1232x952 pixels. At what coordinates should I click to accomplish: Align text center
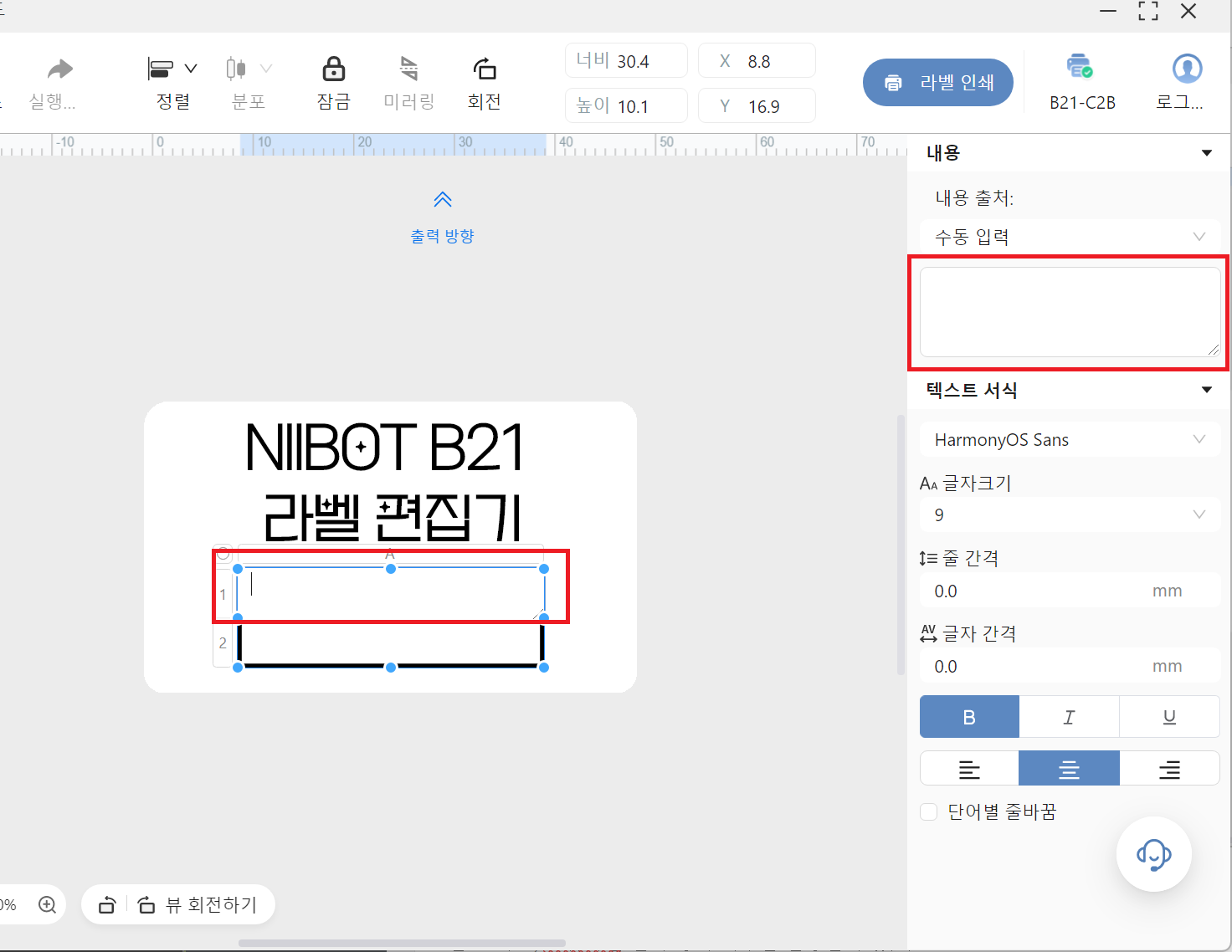[x=1069, y=769]
